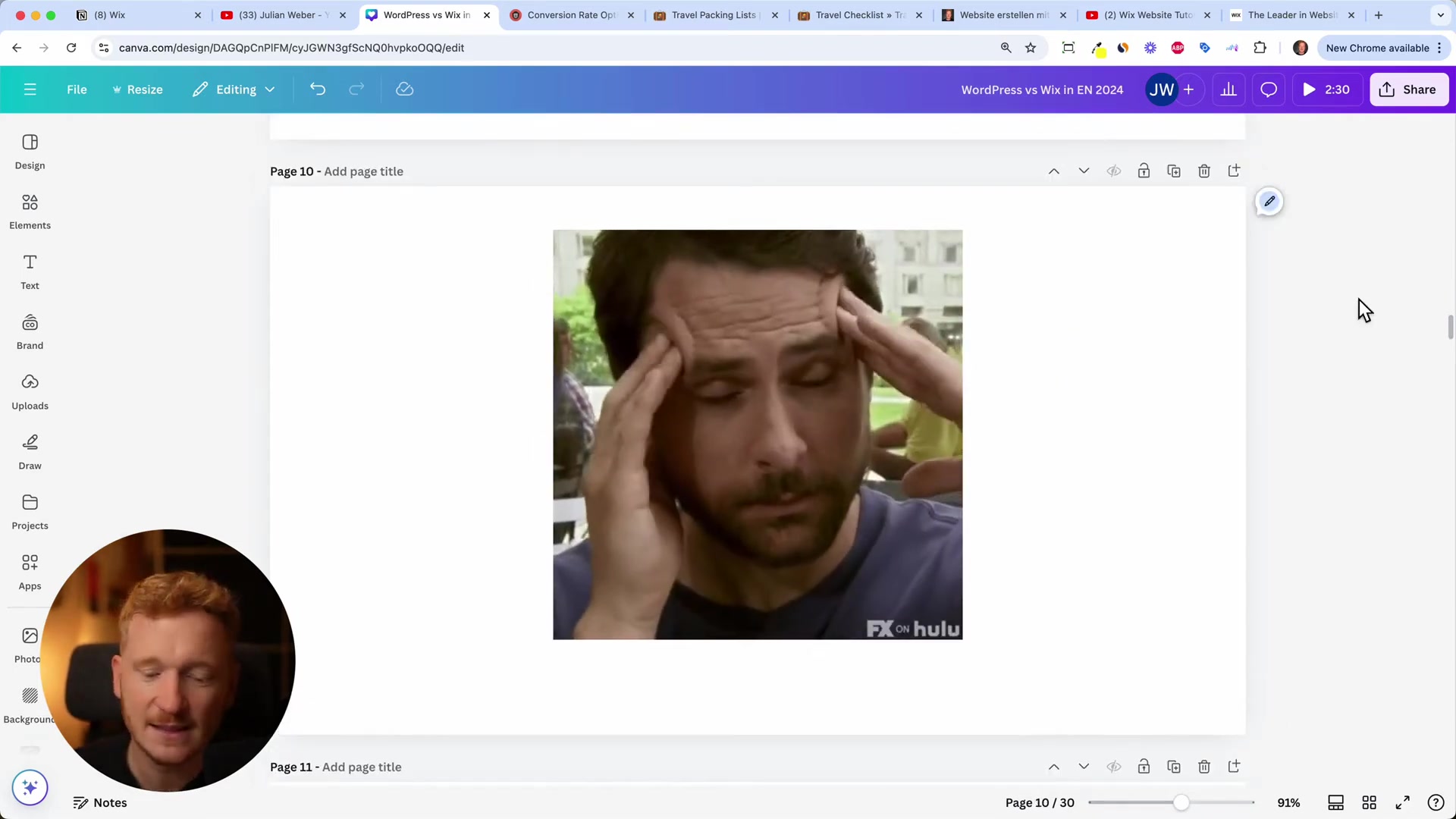Add collaborators with the plus icon

tap(1188, 89)
